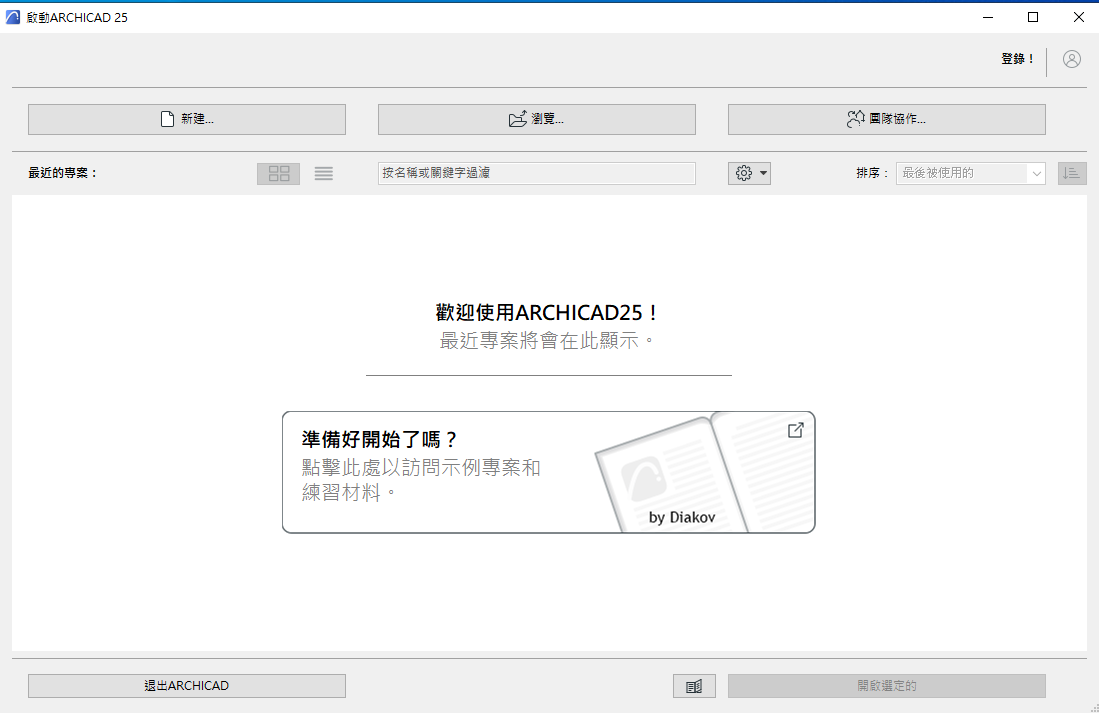Toggle the ascending/descending sort order icon

click(x=1072, y=173)
